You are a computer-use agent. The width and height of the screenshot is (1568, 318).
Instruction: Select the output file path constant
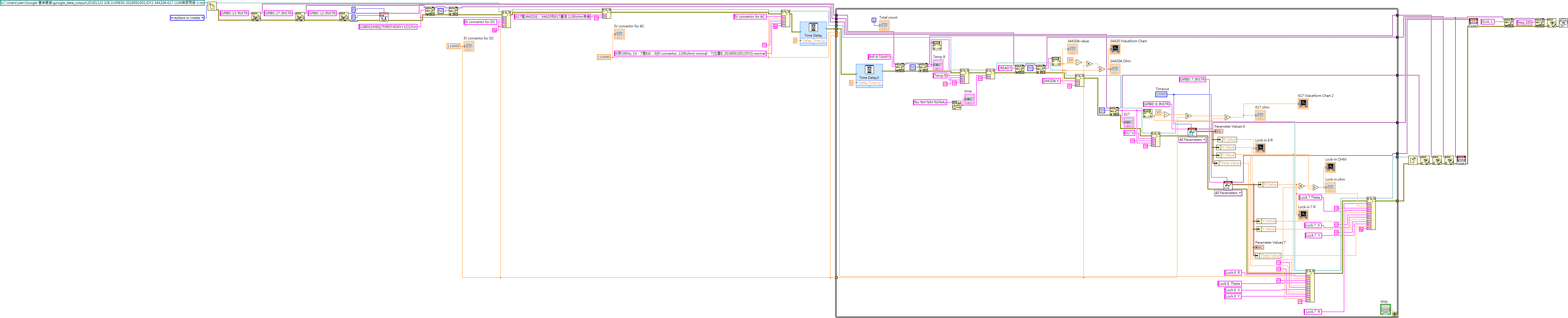coord(102,3)
